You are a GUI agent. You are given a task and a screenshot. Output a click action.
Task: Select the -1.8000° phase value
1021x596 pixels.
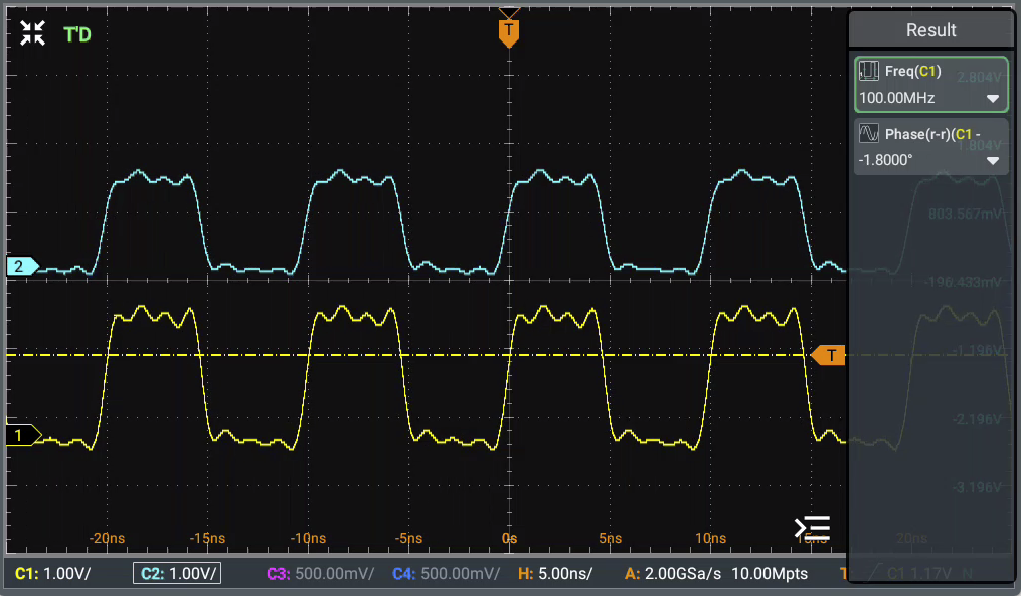[886, 160]
